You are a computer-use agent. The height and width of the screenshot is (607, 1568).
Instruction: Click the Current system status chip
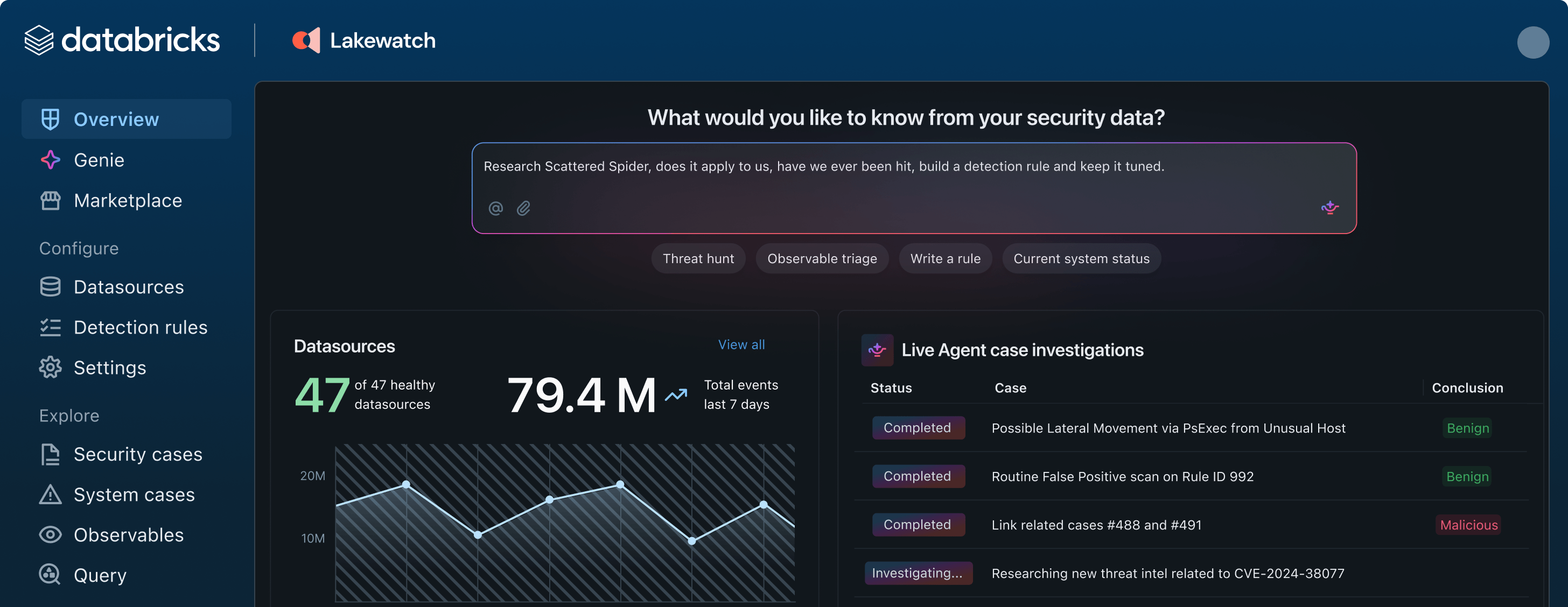coord(1081,258)
